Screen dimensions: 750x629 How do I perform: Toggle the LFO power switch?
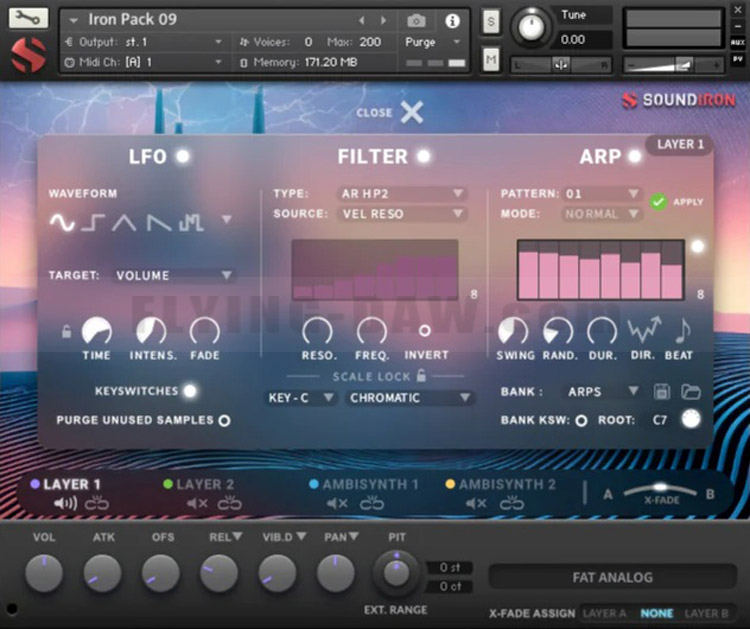183,157
